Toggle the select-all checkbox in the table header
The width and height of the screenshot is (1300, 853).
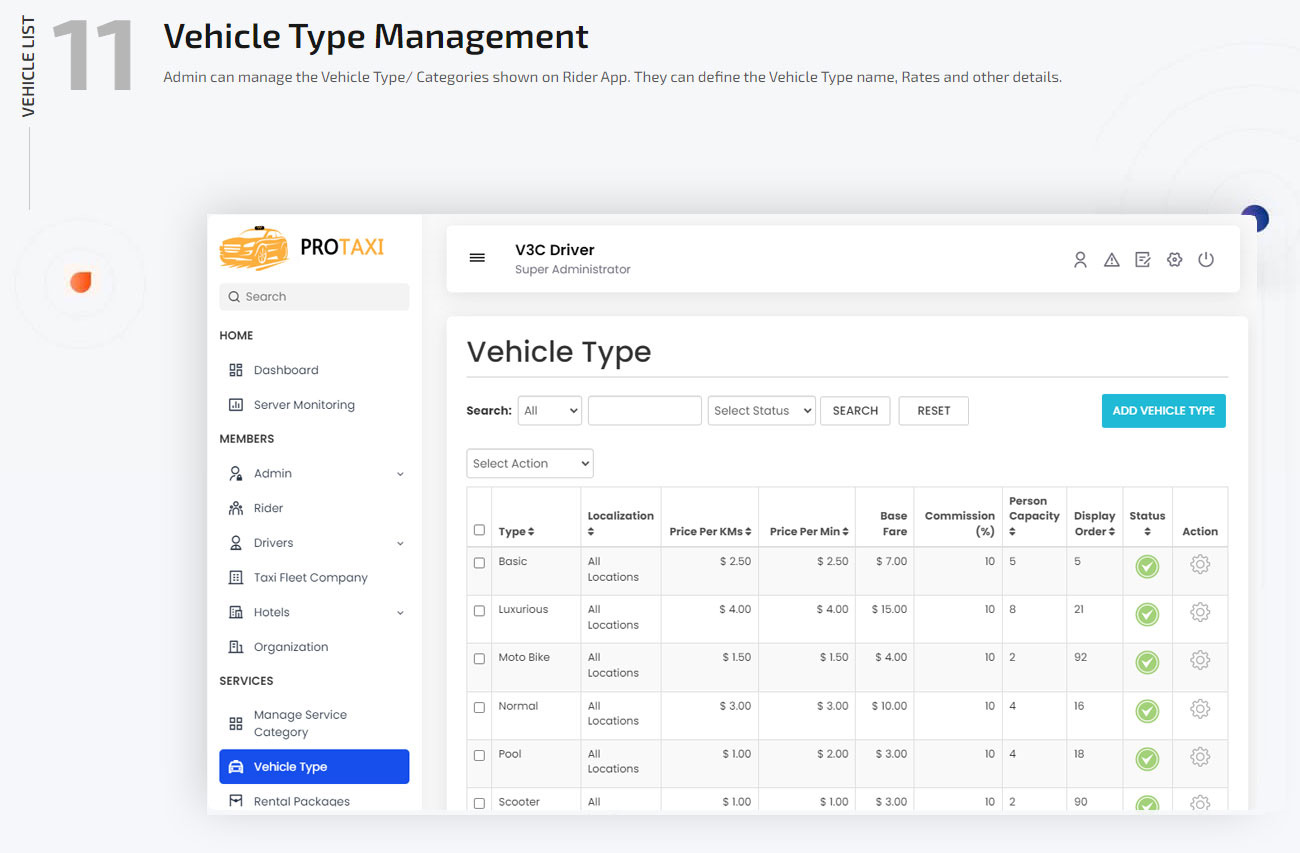[x=479, y=530]
